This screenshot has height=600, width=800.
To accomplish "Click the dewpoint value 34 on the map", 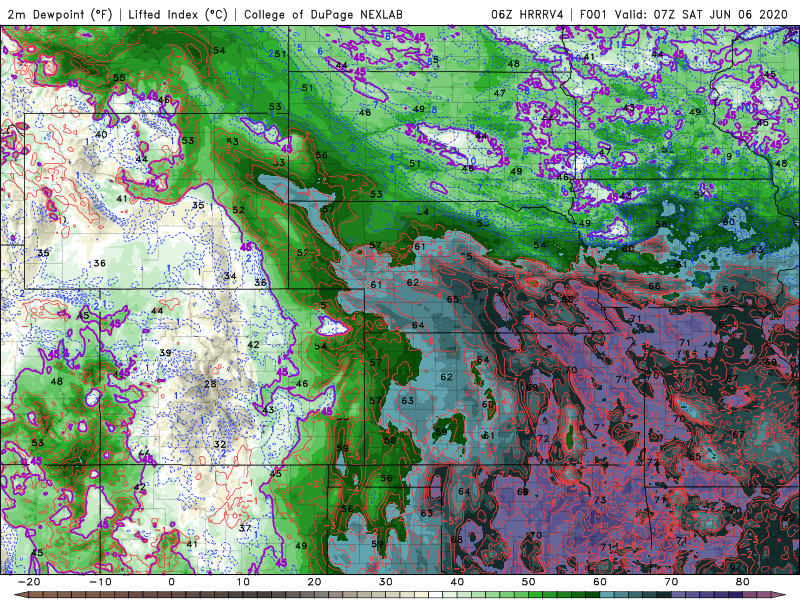I will (x=230, y=276).
